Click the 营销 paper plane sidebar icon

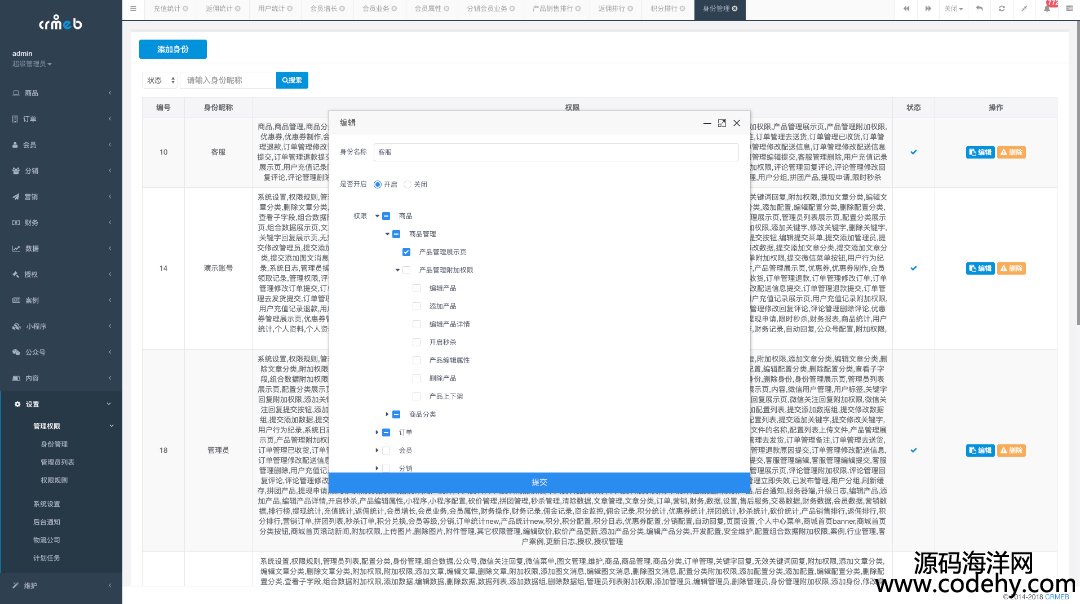point(16,196)
